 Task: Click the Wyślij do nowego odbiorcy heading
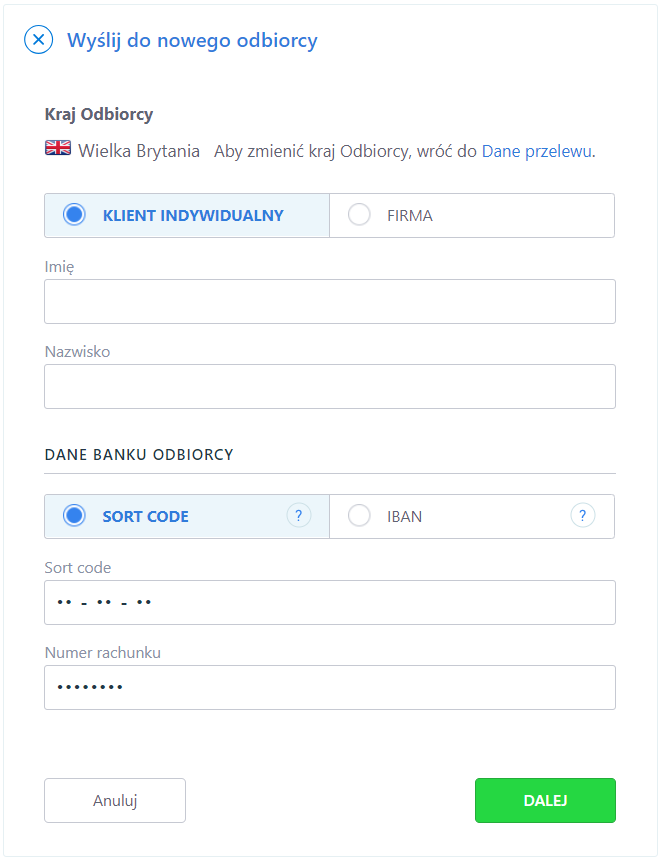(192, 40)
